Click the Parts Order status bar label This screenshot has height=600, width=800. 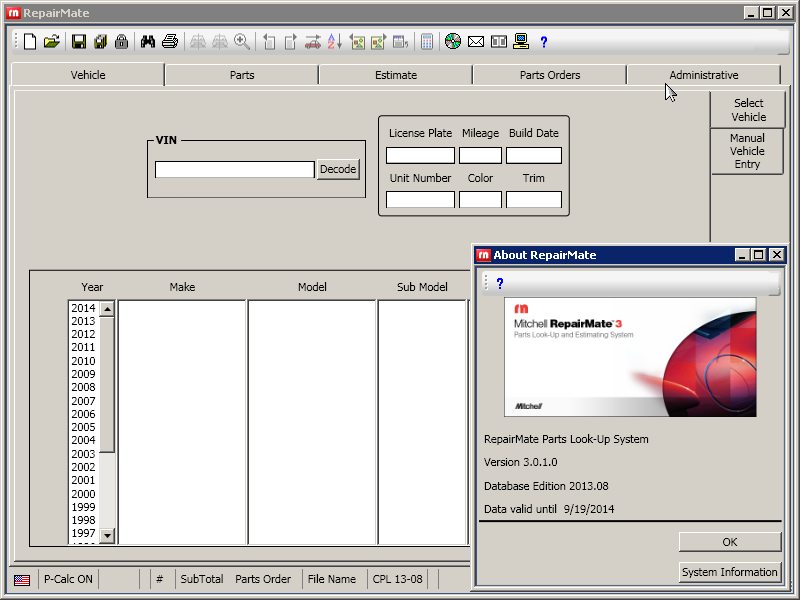click(x=263, y=580)
